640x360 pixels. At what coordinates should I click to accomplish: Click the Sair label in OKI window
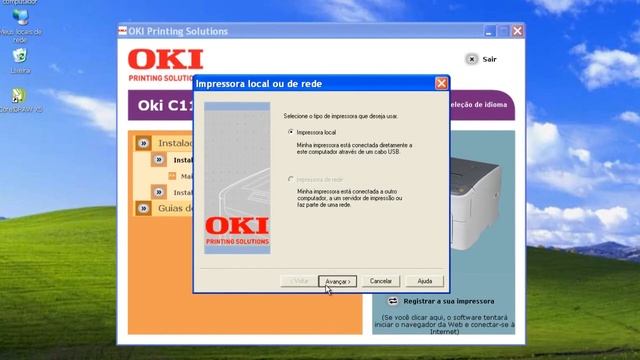[x=489, y=60]
